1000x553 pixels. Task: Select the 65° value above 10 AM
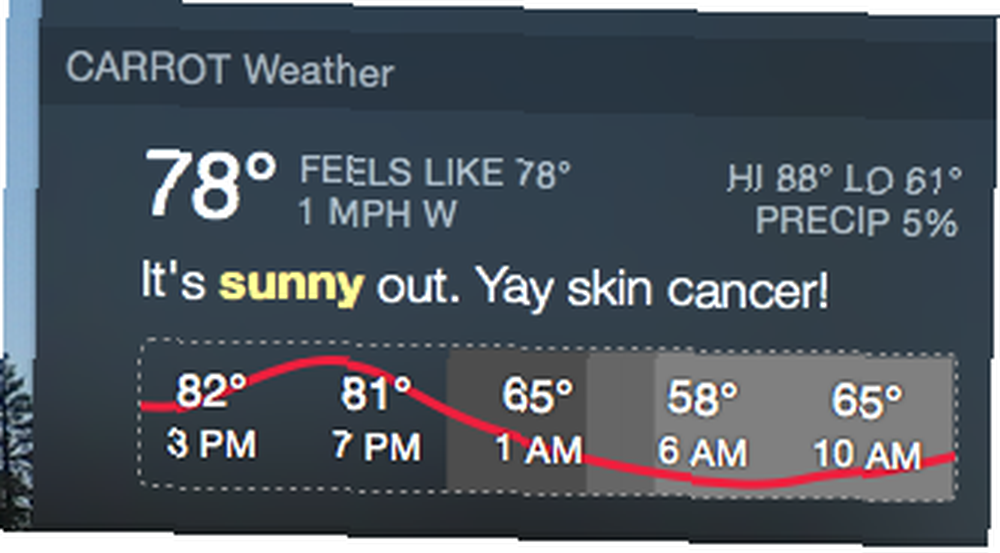[867, 401]
